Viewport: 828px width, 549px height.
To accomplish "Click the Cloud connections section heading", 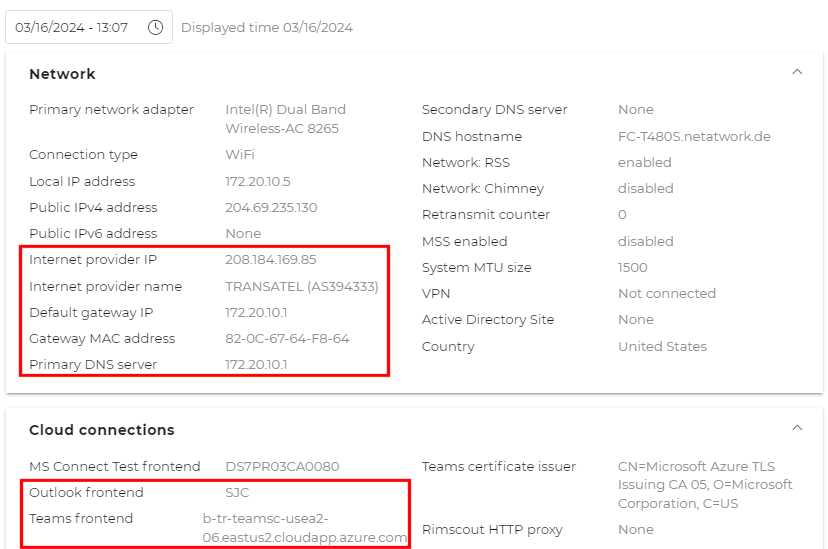I will pos(101,430).
